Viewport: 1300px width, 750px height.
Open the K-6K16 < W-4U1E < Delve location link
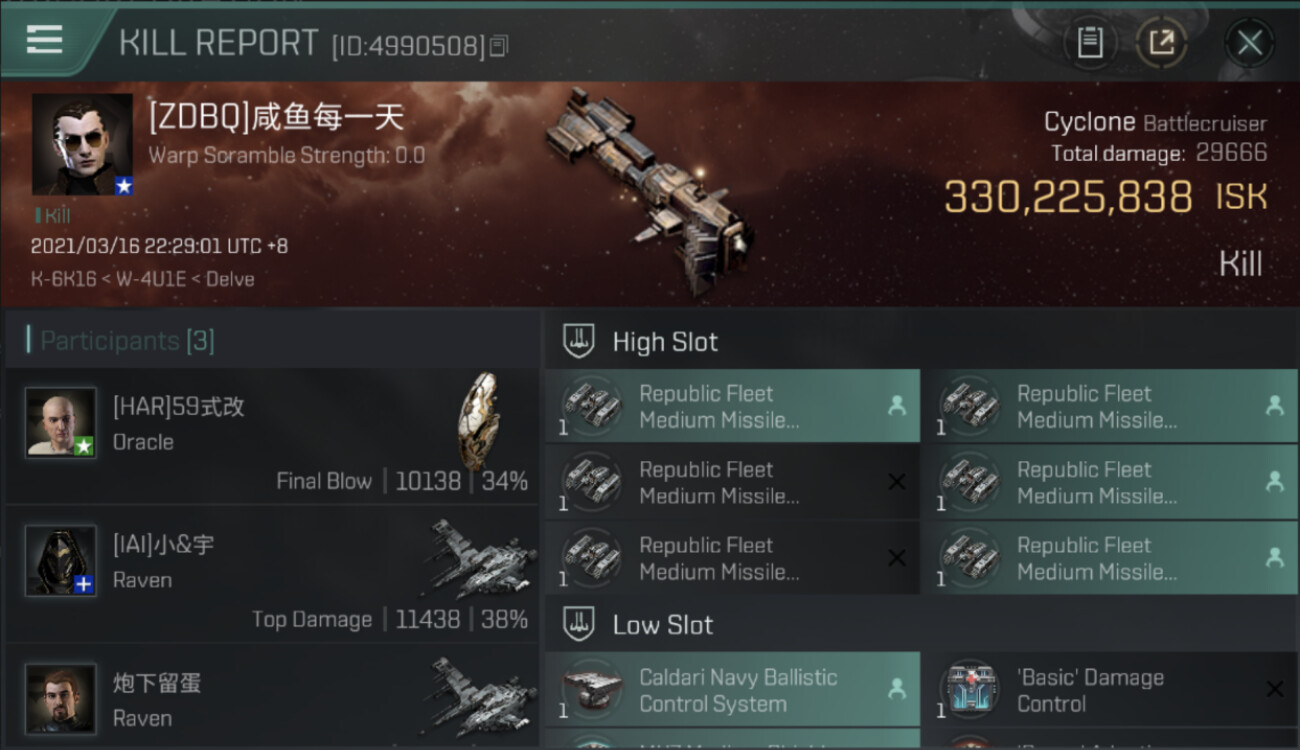(143, 279)
